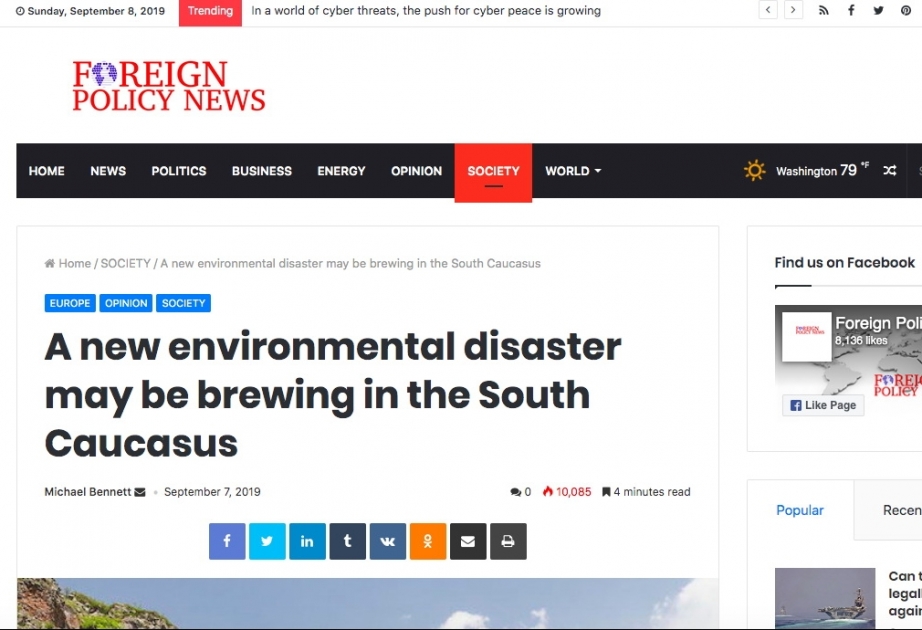Email the article via the envelope icon
The width and height of the screenshot is (922, 630).
[467, 541]
